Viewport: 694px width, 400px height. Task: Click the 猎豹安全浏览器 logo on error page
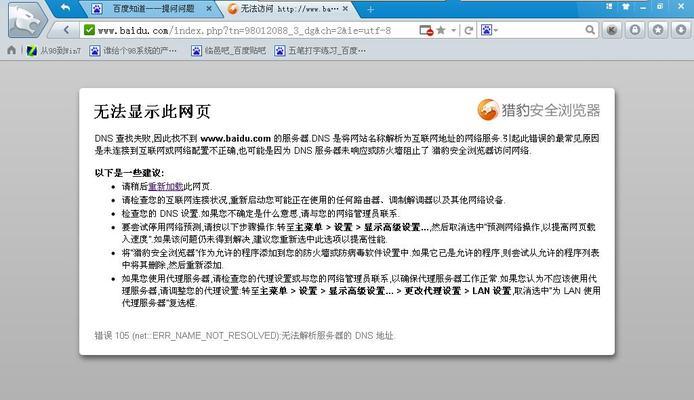(x=539, y=110)
